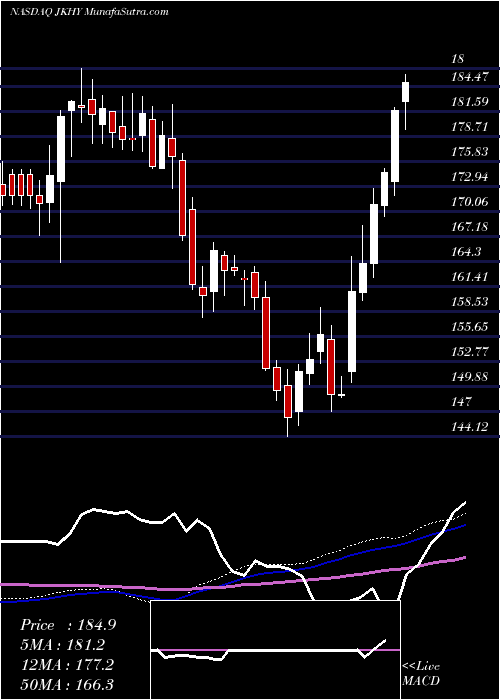Click the MACD inset chart box
Viewport: 500px width, 700px height.
[x=275, y=650]
